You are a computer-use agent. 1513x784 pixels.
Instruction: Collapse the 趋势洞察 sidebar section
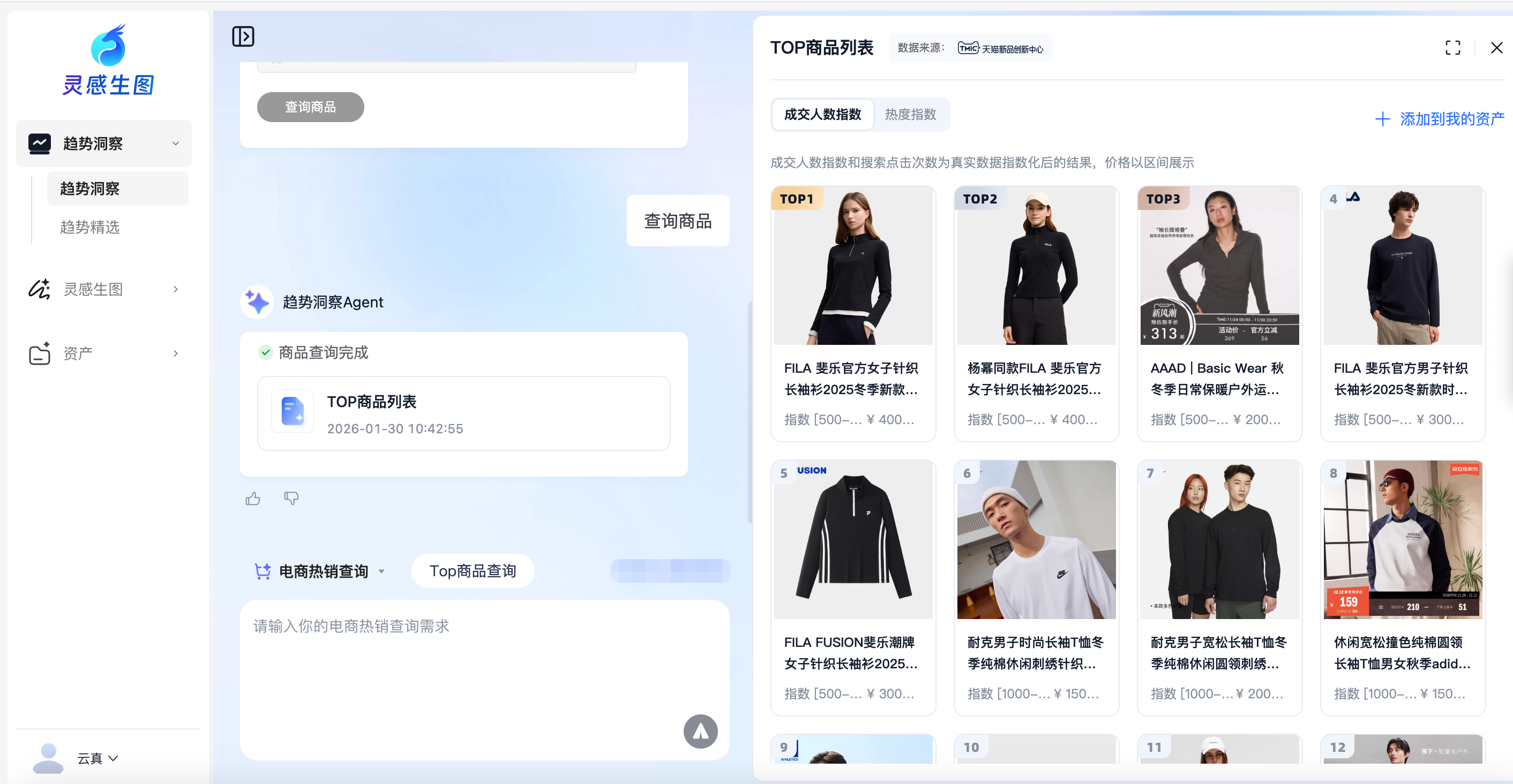(175, 144)
